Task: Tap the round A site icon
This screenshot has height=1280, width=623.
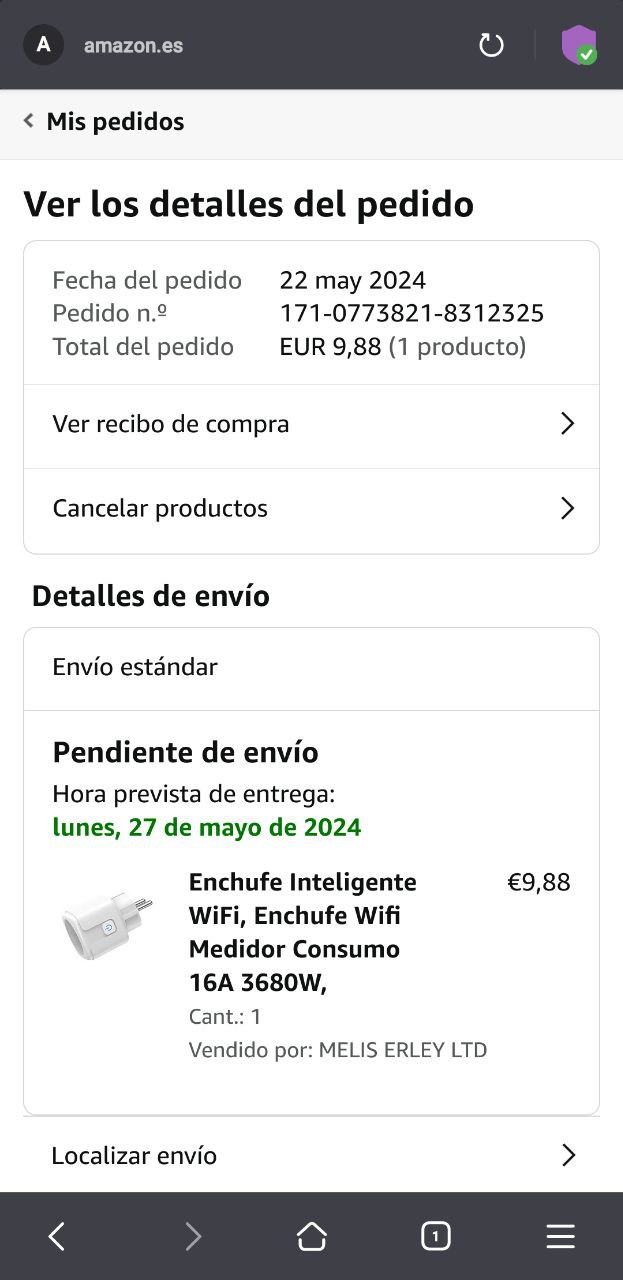Action: click(43, 45)
